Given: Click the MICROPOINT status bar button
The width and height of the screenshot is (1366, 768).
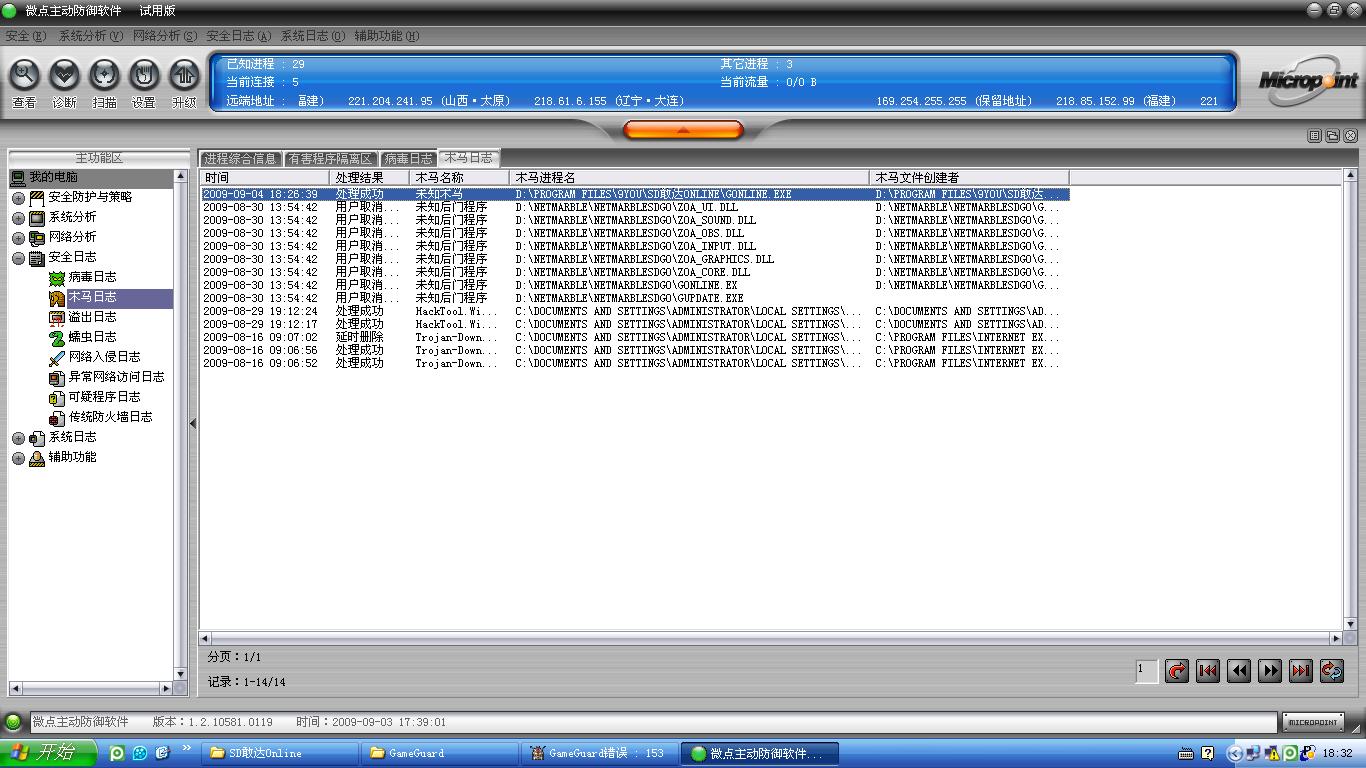Looking at the screenshot, I should point(1313,722).
